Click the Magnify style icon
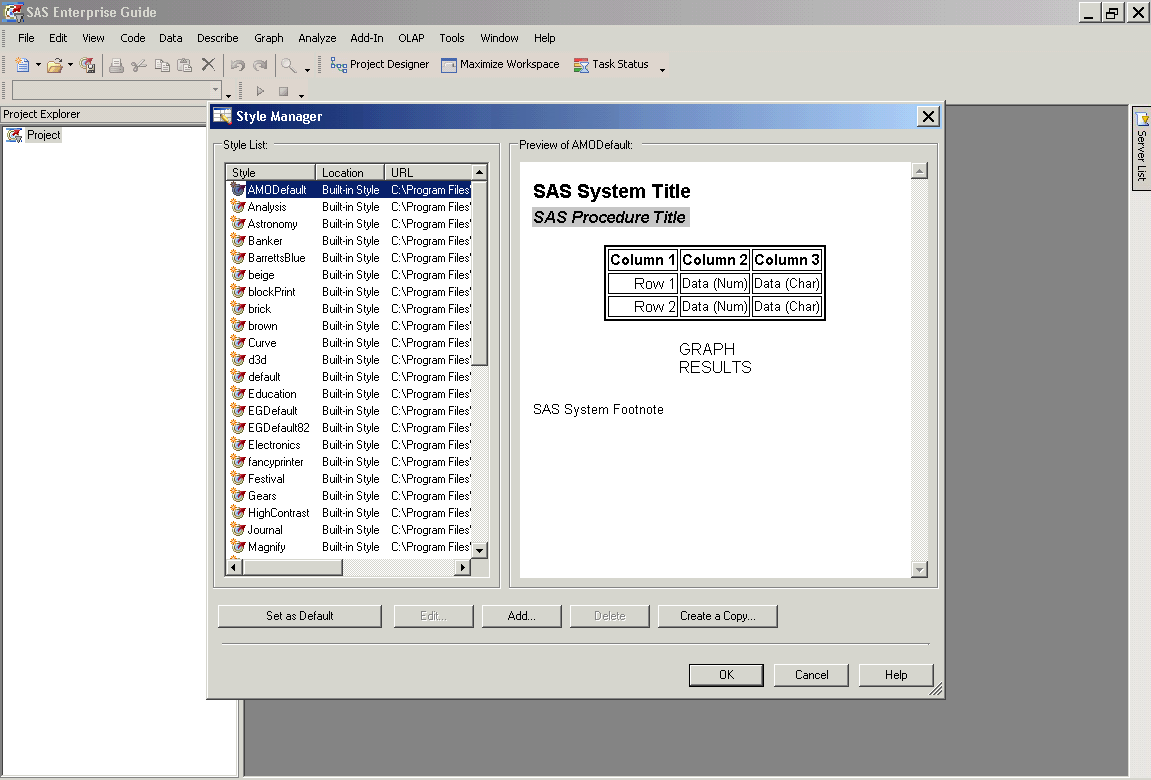1151x780 pixels. 238,547
